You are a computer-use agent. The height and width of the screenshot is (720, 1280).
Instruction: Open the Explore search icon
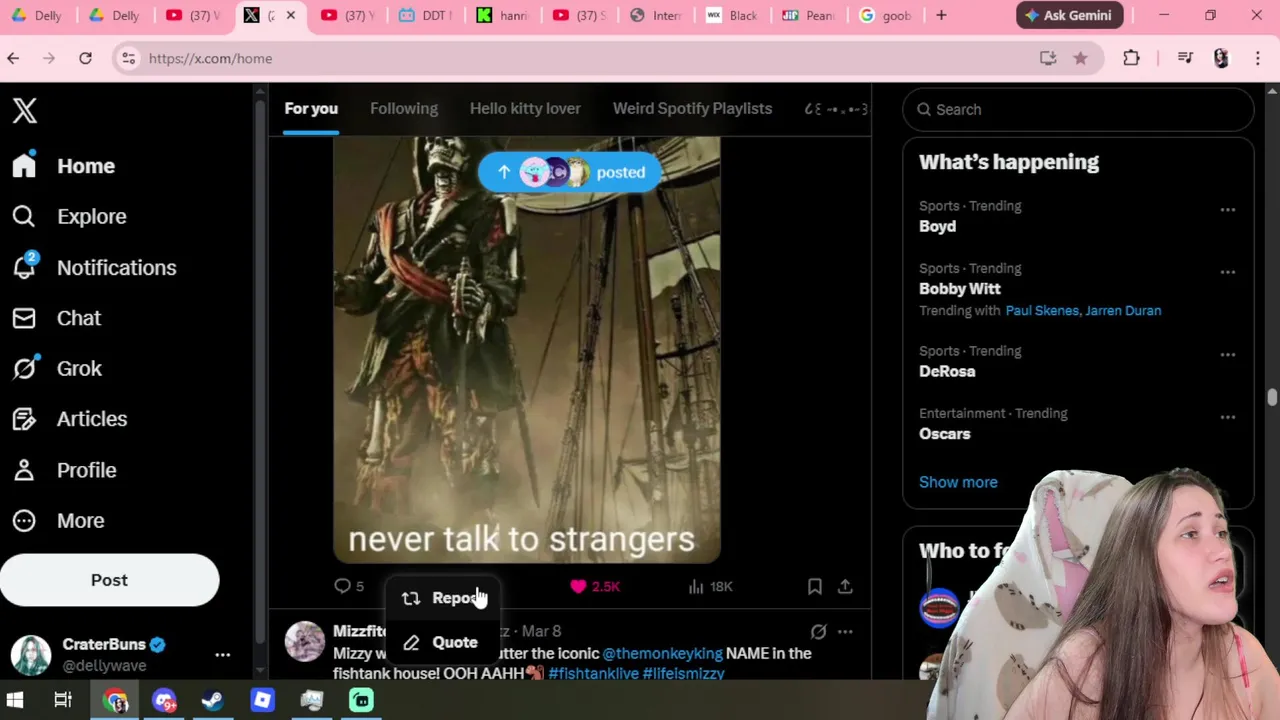(24, 216)
